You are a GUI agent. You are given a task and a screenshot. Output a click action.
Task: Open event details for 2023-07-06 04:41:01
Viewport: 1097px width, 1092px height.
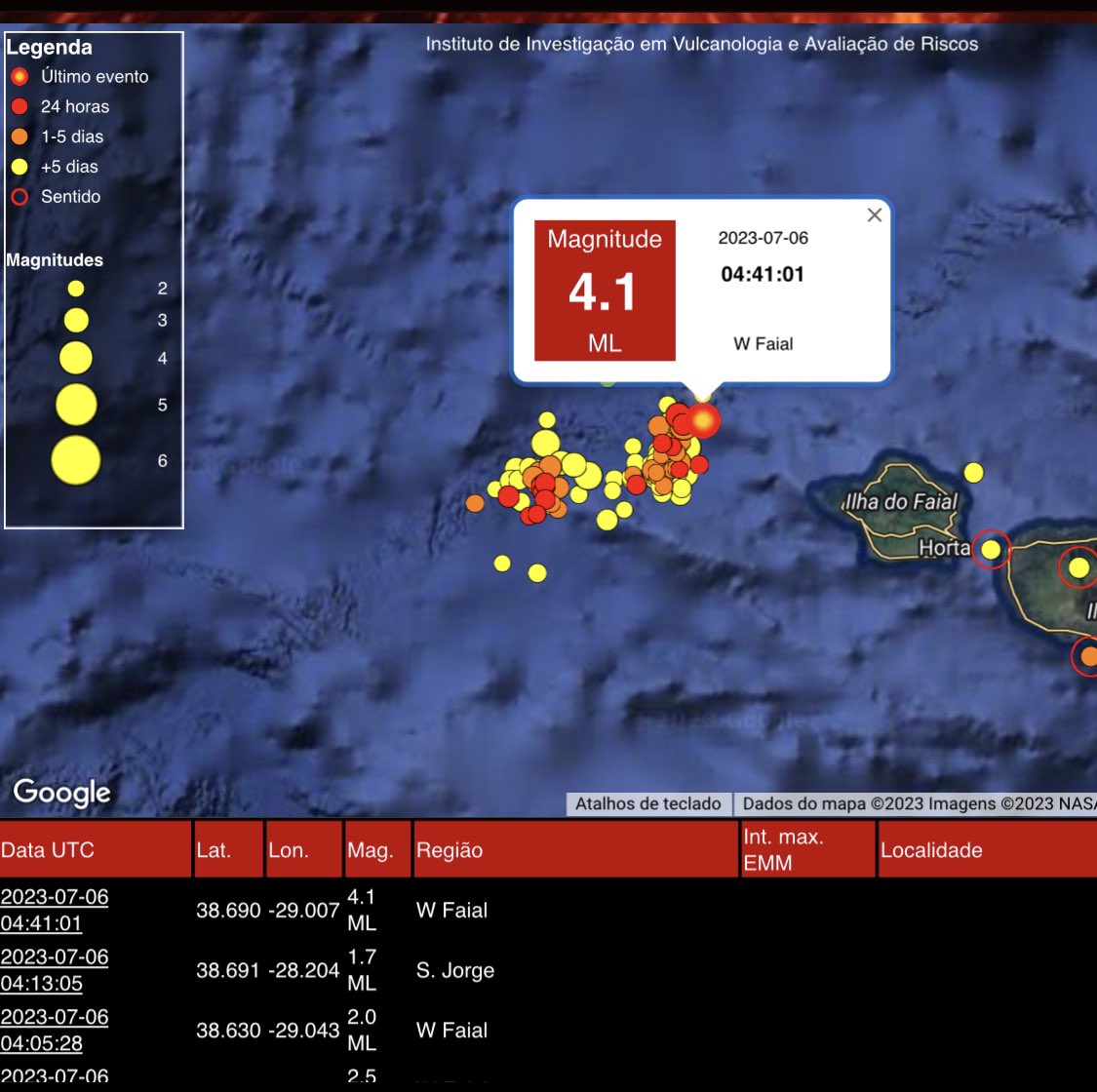55,910
